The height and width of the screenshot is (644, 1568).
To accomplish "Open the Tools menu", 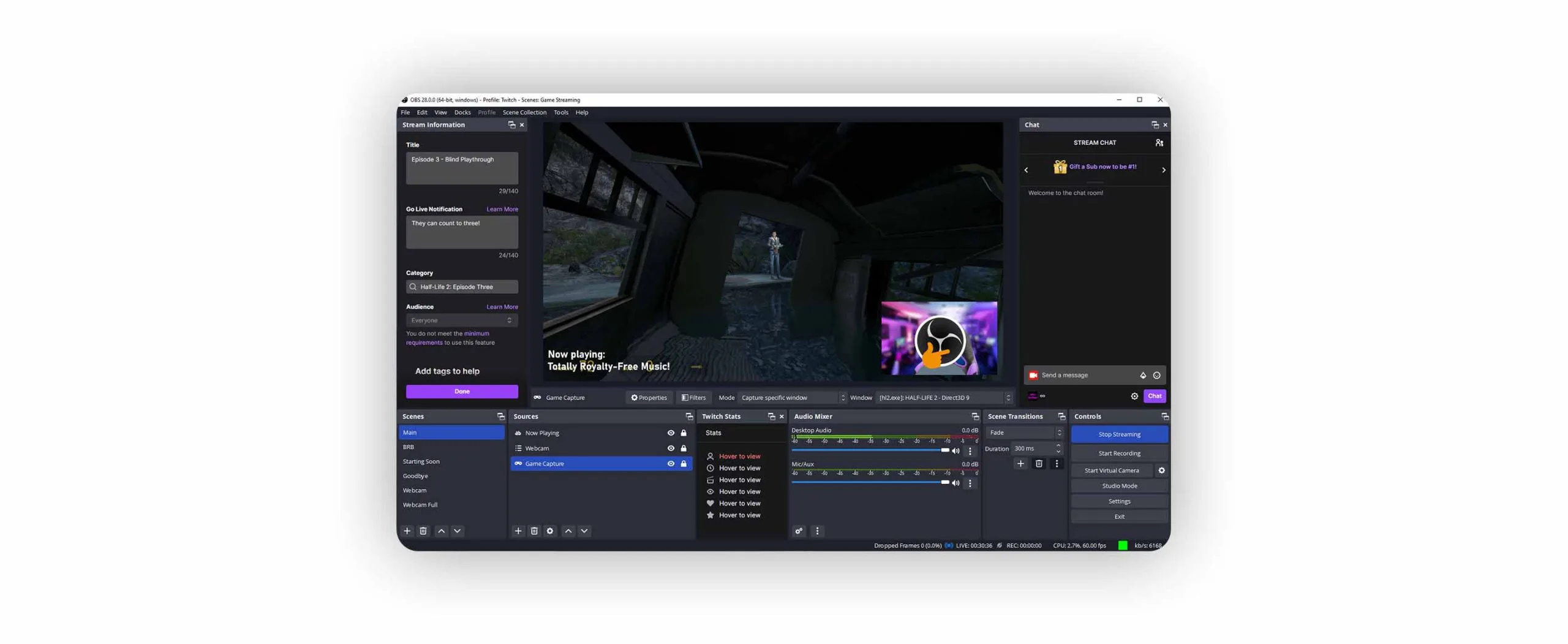I will tap(560, 112).
